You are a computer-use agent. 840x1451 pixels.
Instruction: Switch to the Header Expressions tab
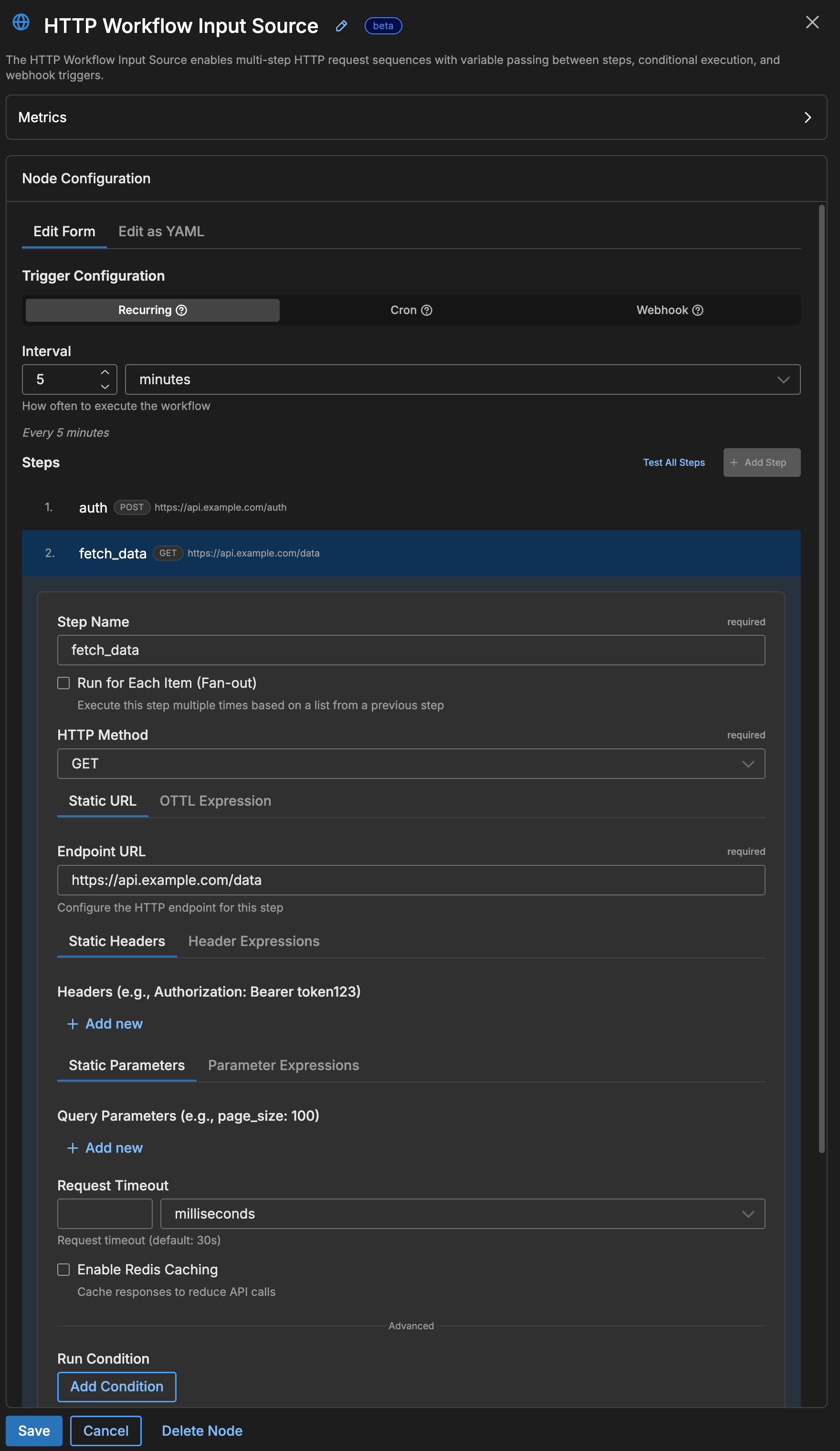coord(253,941)
